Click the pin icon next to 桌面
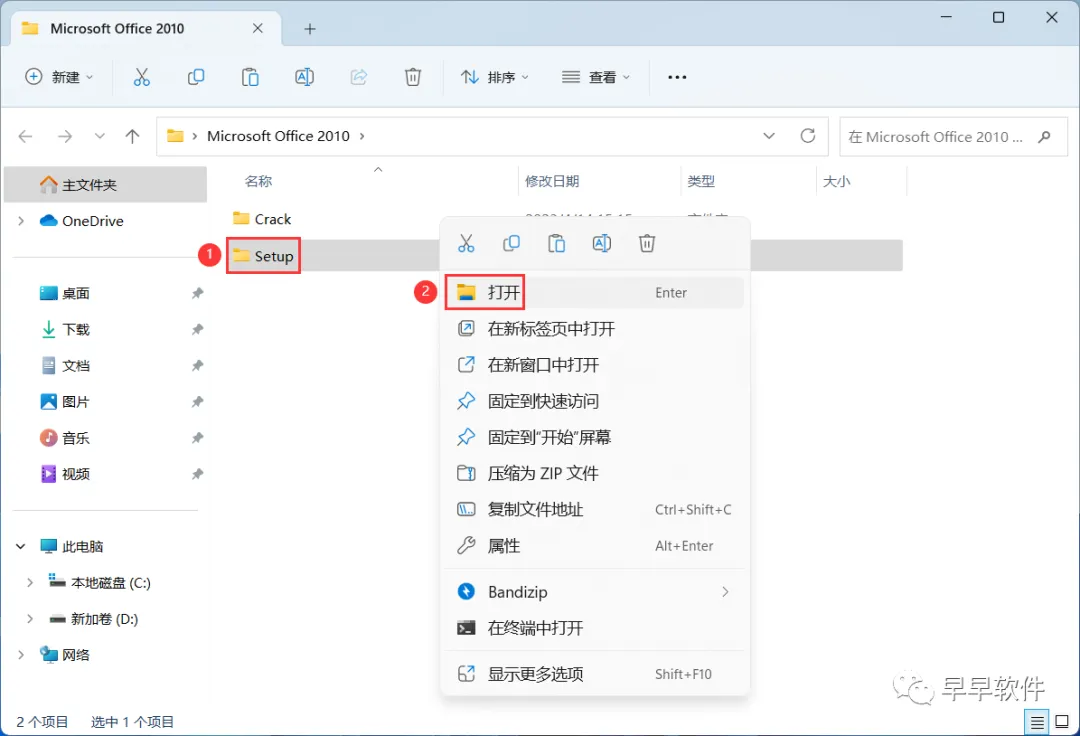The image size is (1080, 736). pos(198,293)
